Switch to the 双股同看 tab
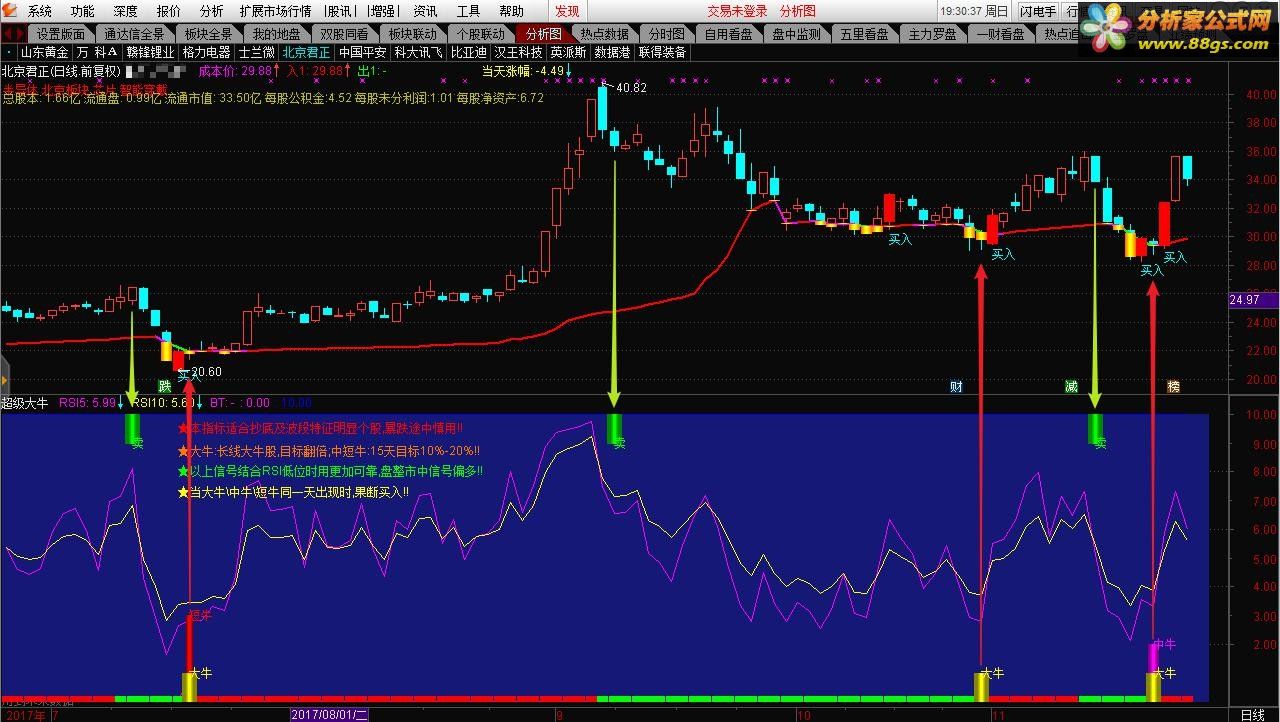Screen dimensions: 1280x722 344,34
